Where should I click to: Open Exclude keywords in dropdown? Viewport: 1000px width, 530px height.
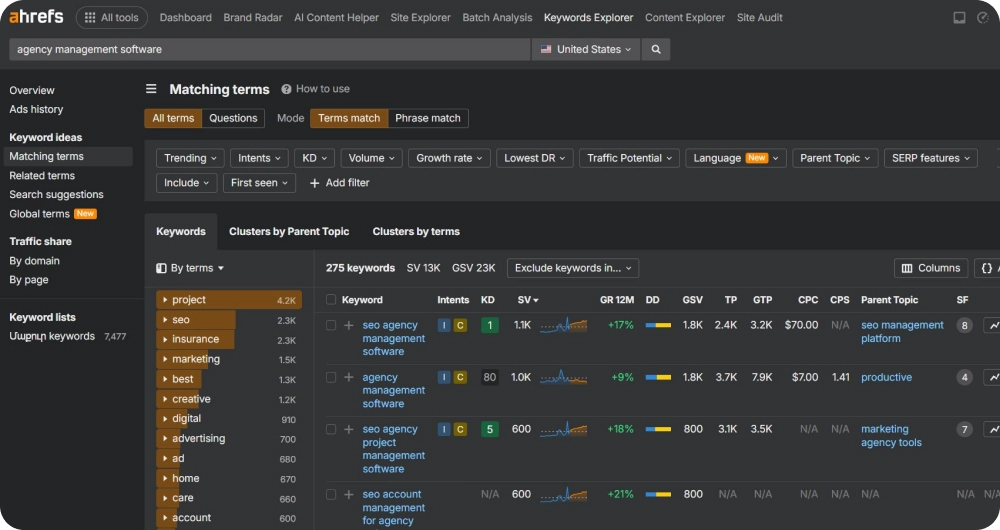[x=573, y=269]
